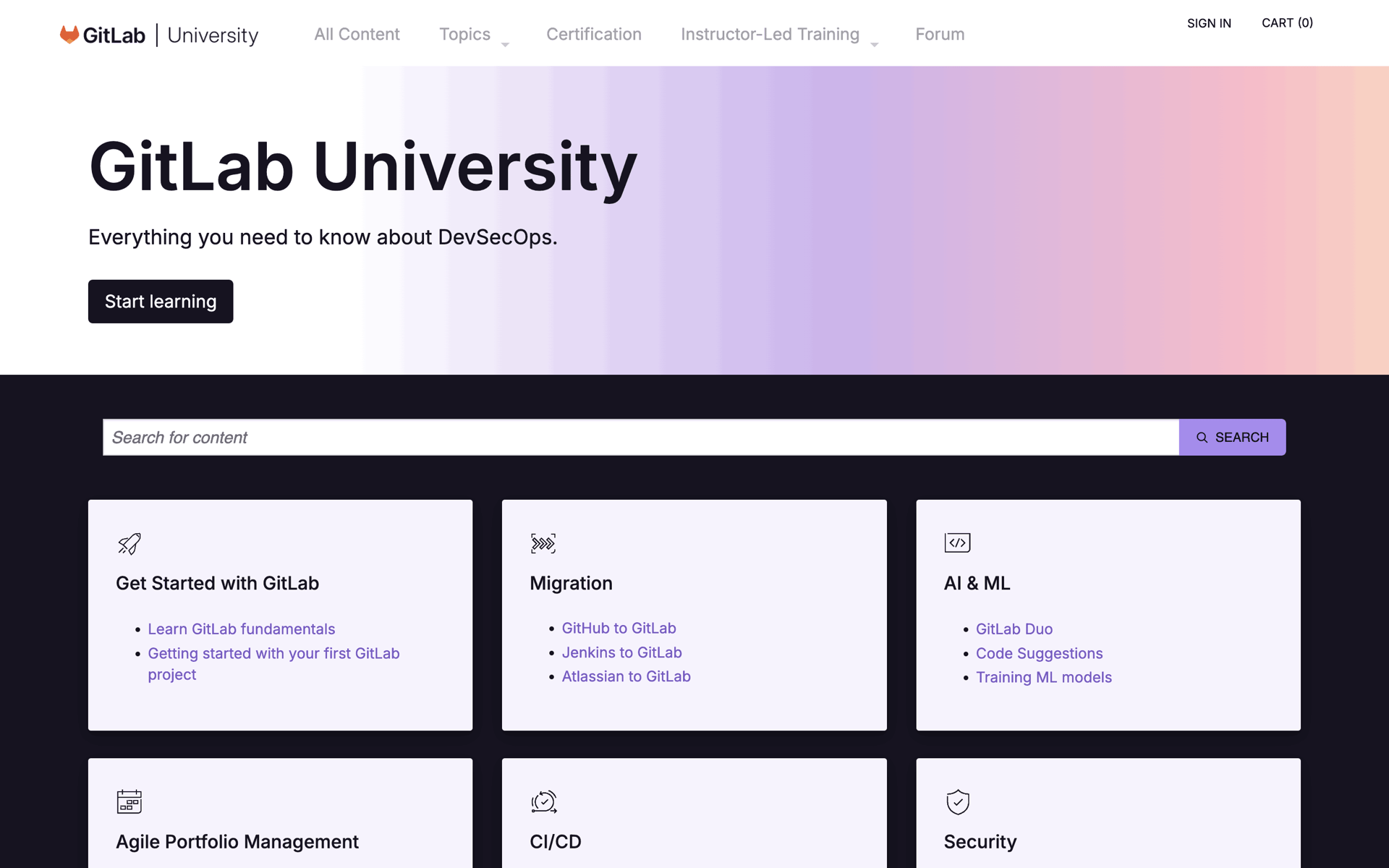Open the GitLab Duo link
The height and width of the screenshot is (868, 1389).
(x=1014, y=629)
